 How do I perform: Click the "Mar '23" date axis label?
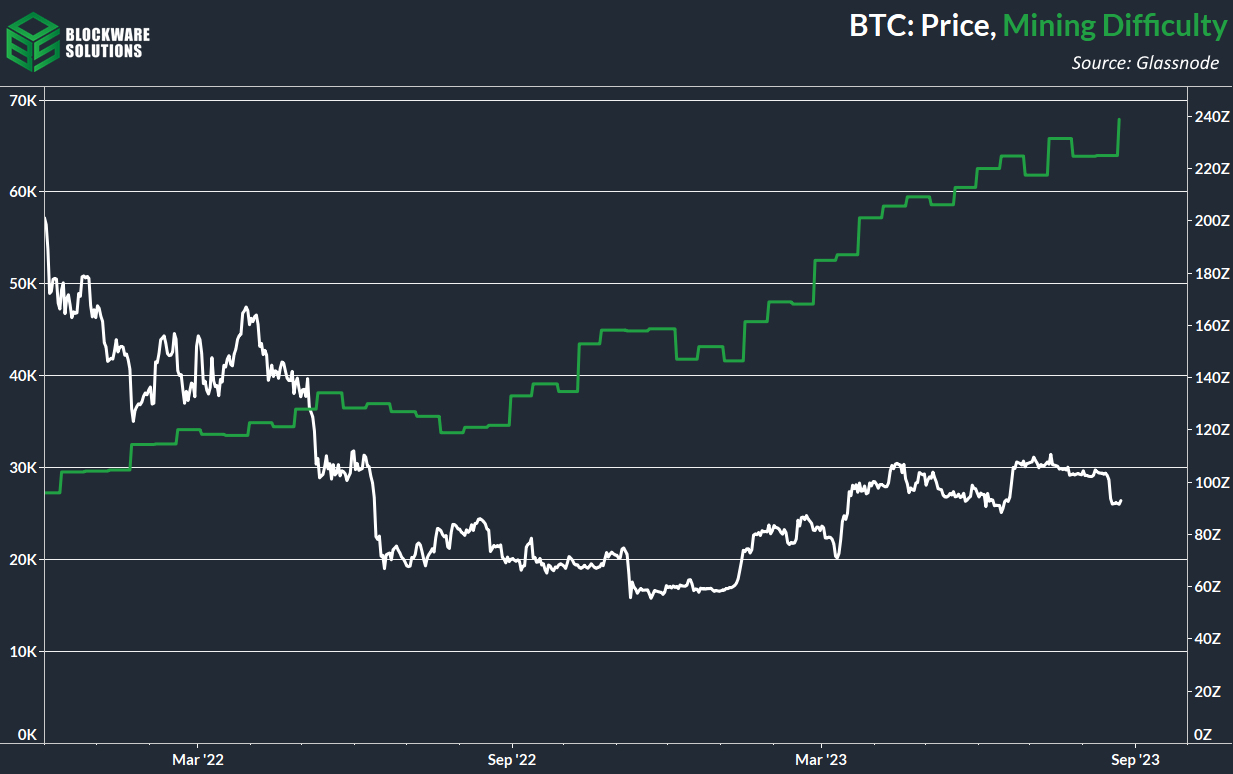click(822, 760)
